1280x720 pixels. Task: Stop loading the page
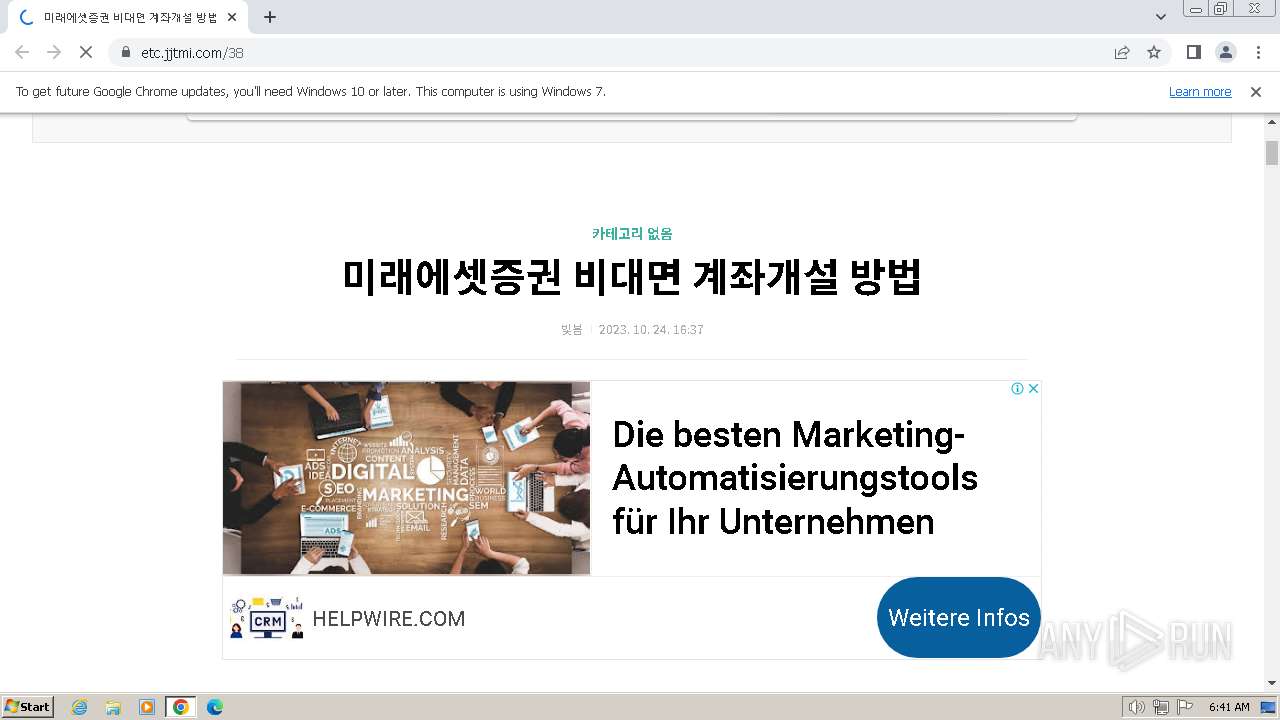point(85,52)
